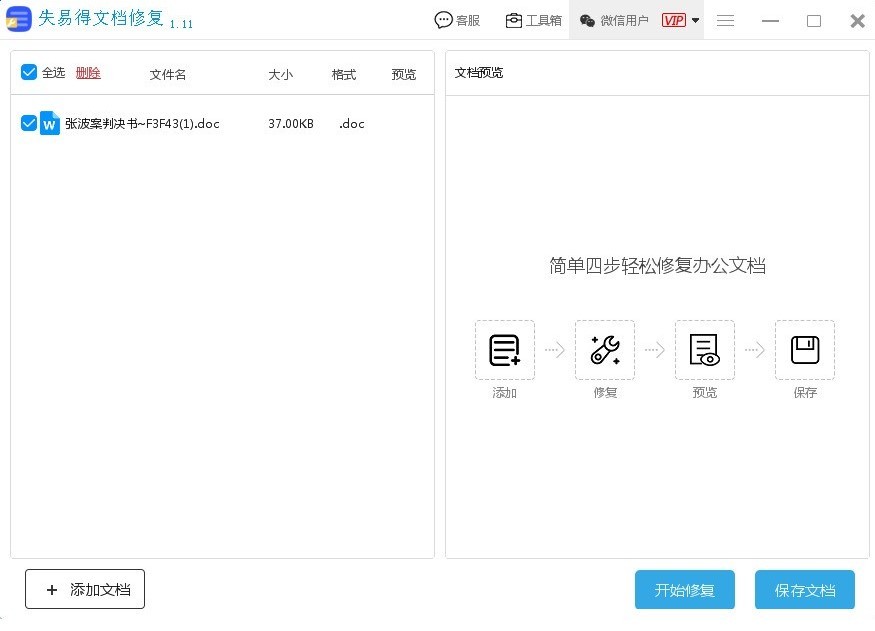Open the 工具箱 toolbox icon
The width and height of the screenshot is (875, 631).
pos(513,21)
